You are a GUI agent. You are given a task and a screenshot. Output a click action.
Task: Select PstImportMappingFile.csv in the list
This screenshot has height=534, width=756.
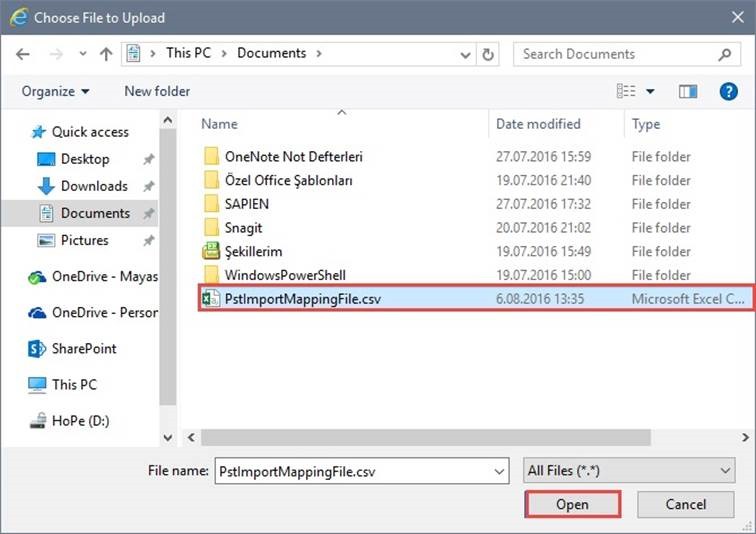point(475,299)
